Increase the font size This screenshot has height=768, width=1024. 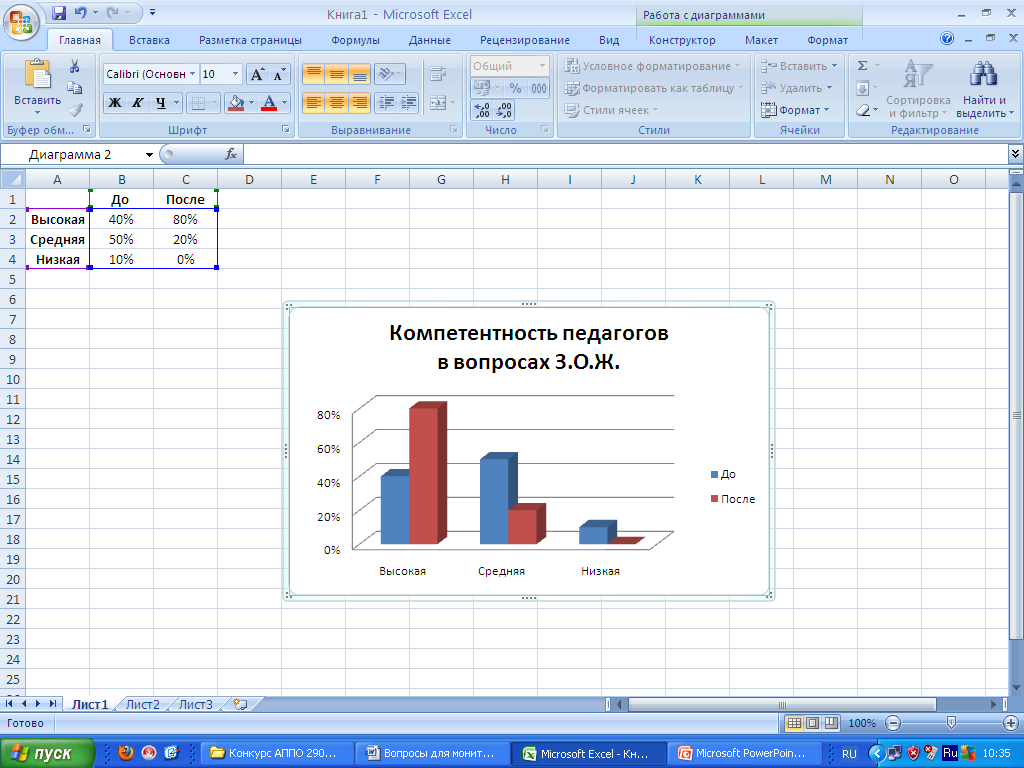point(257,74)
